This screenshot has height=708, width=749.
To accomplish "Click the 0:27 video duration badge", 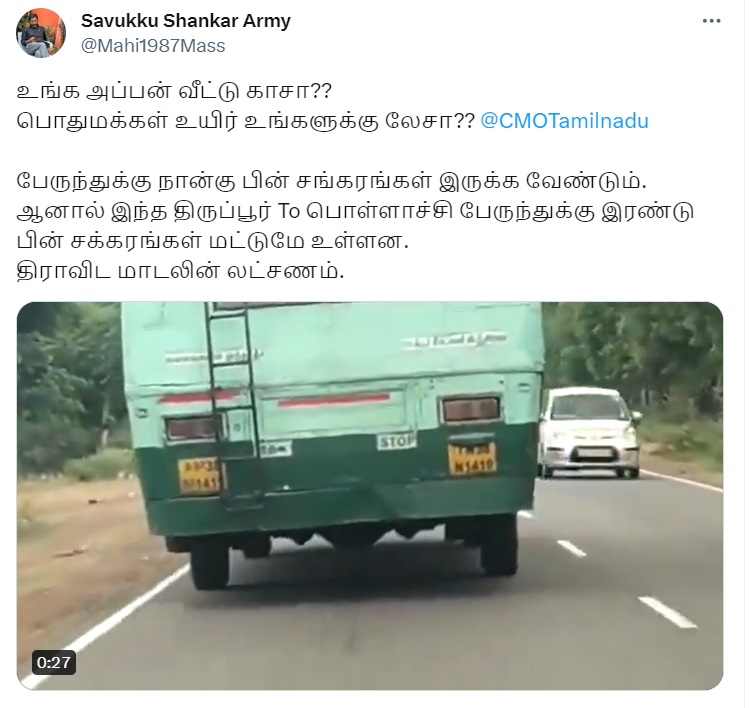I will point(54,663).
